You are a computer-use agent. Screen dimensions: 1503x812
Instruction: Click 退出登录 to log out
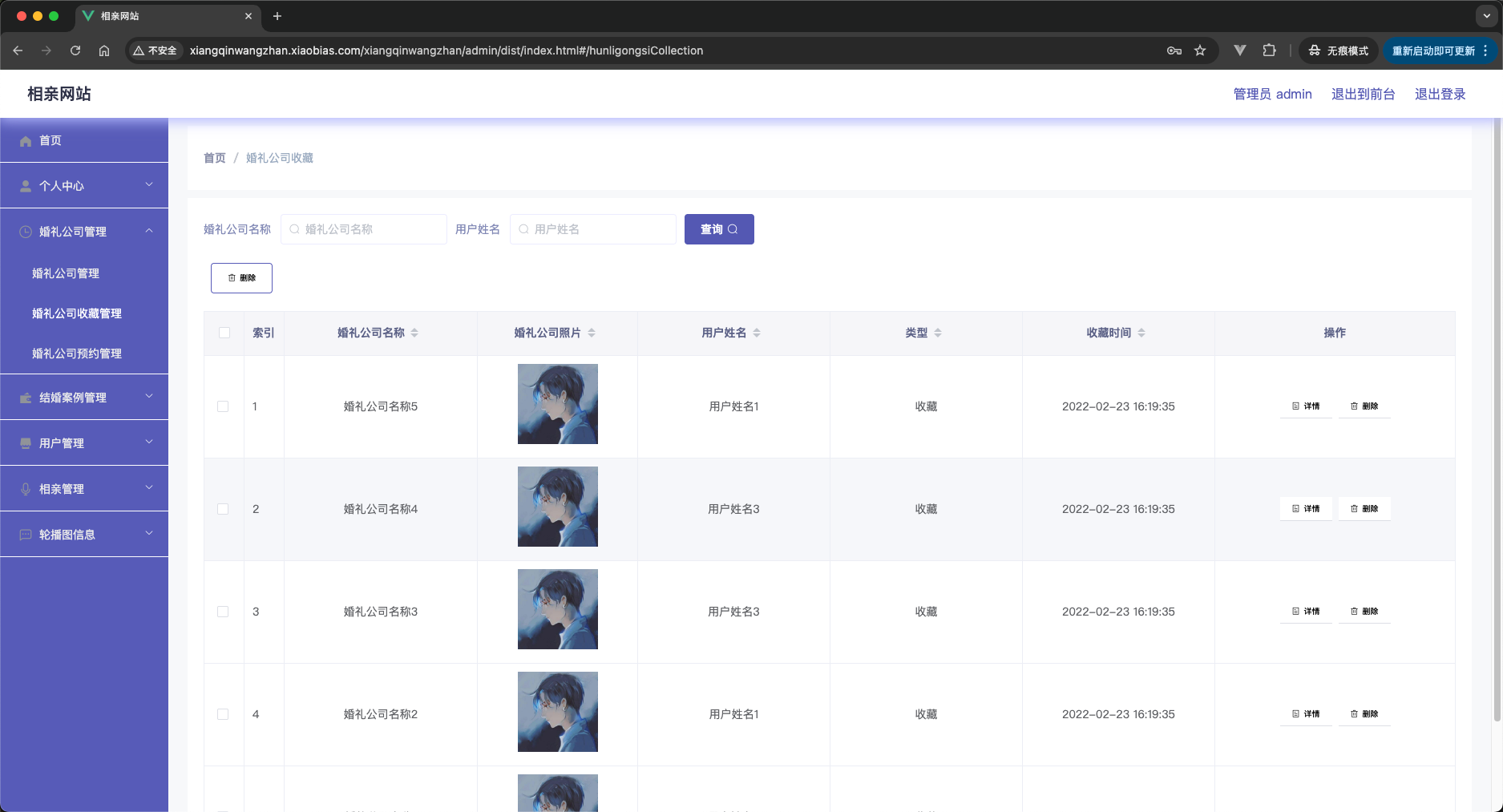click(x=1440, y=94)
